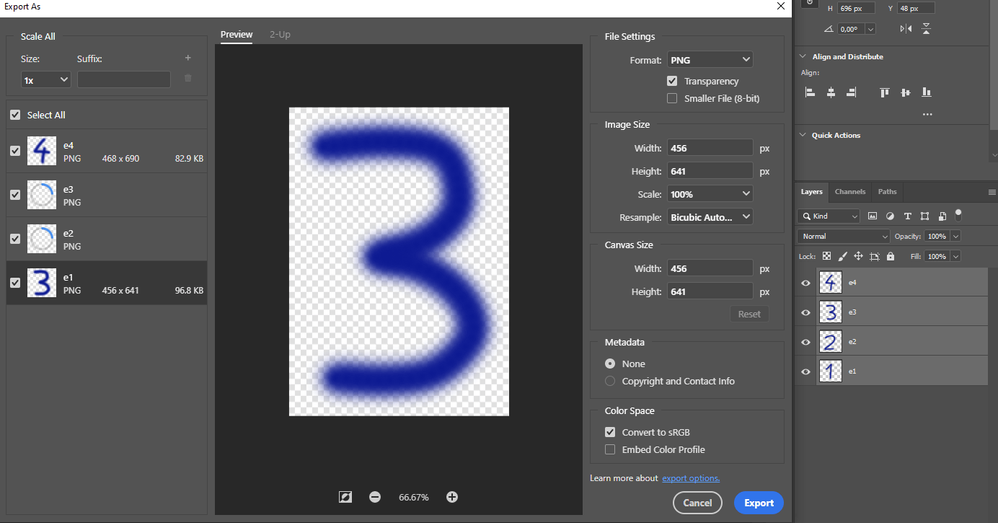Open the export options link
998x523 pixels.
click(x=691, y=478)
